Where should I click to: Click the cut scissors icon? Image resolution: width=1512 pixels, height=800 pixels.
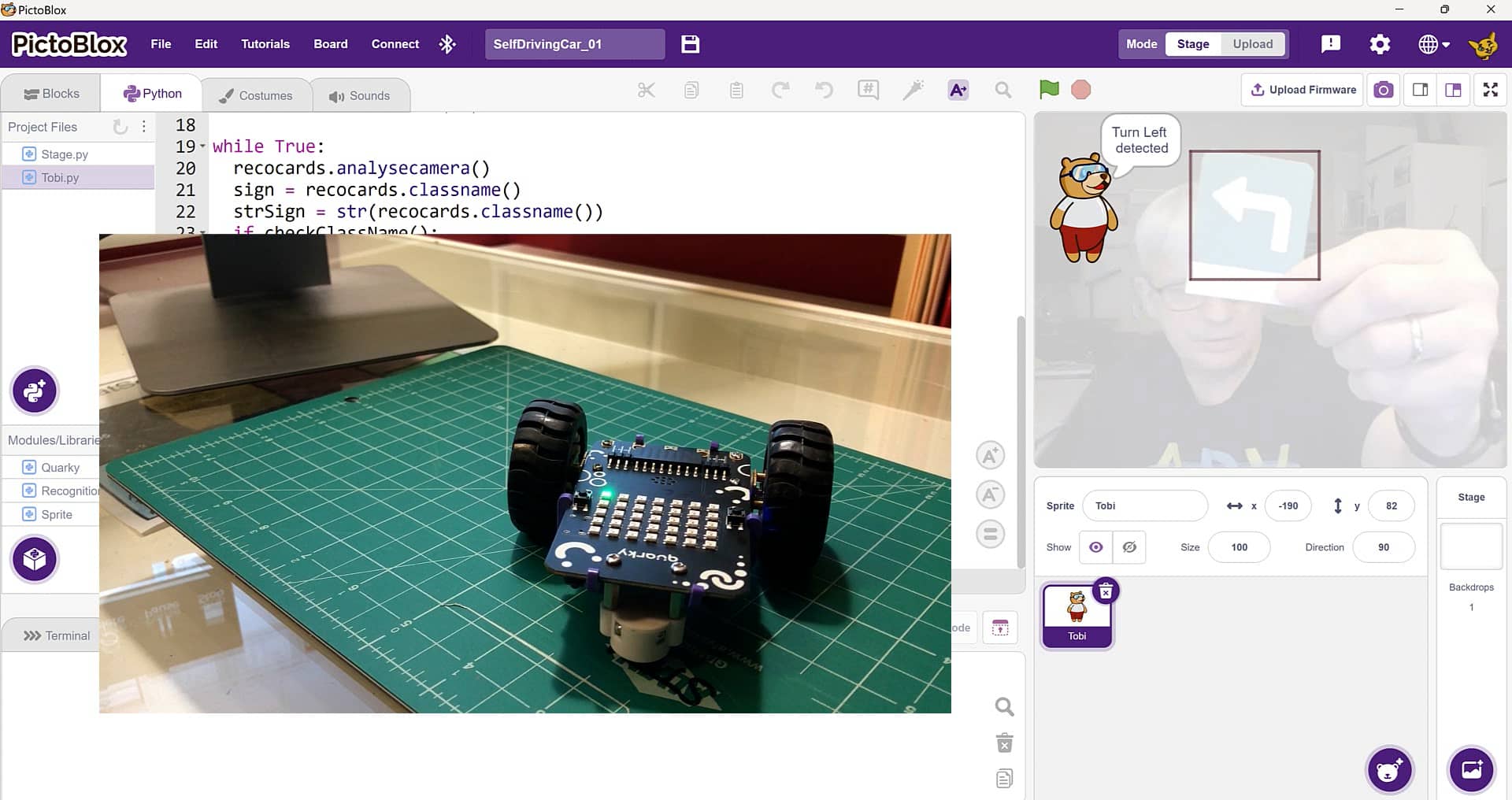tap(647, 90)
